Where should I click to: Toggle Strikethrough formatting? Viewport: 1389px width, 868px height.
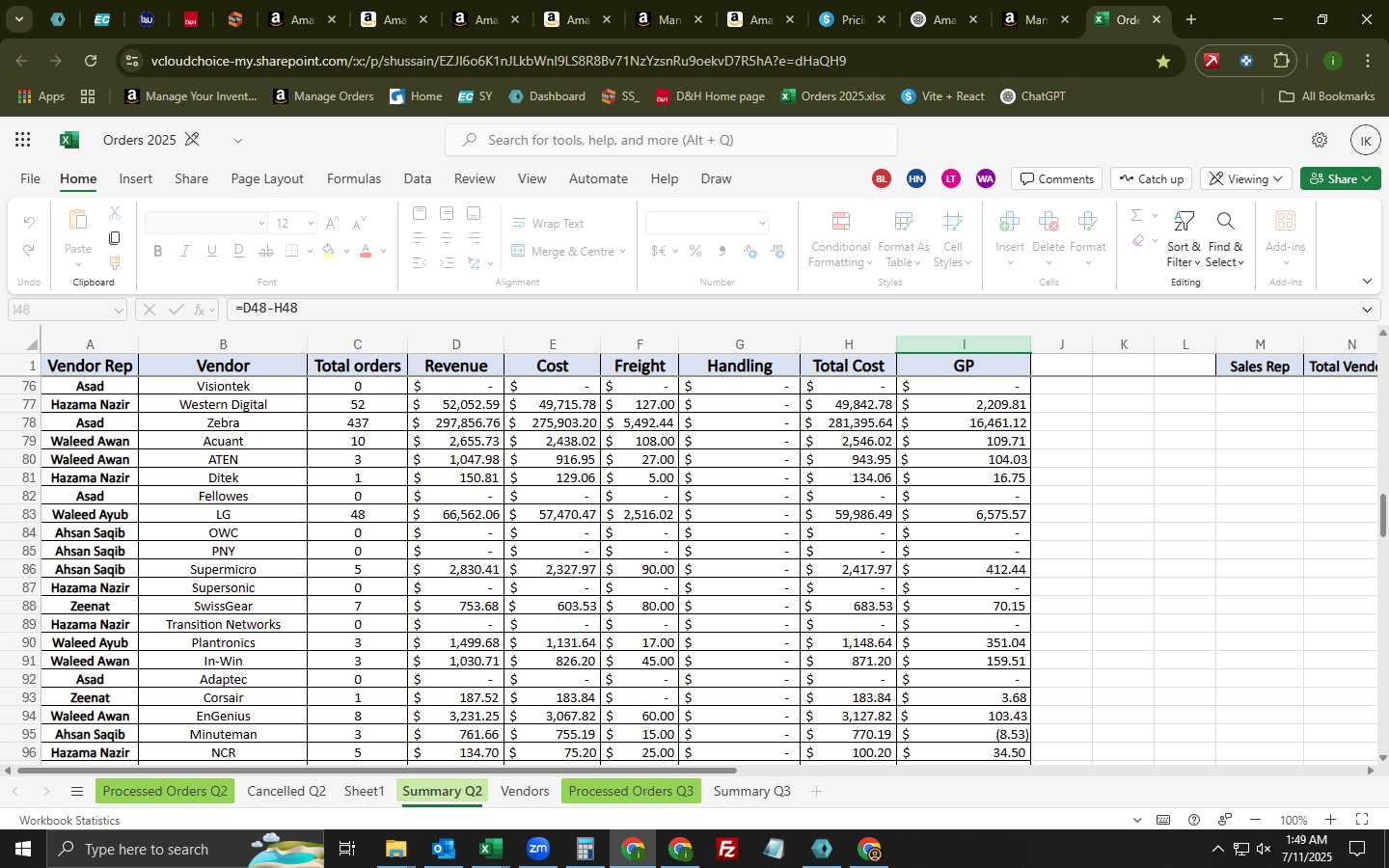(266, 251)
